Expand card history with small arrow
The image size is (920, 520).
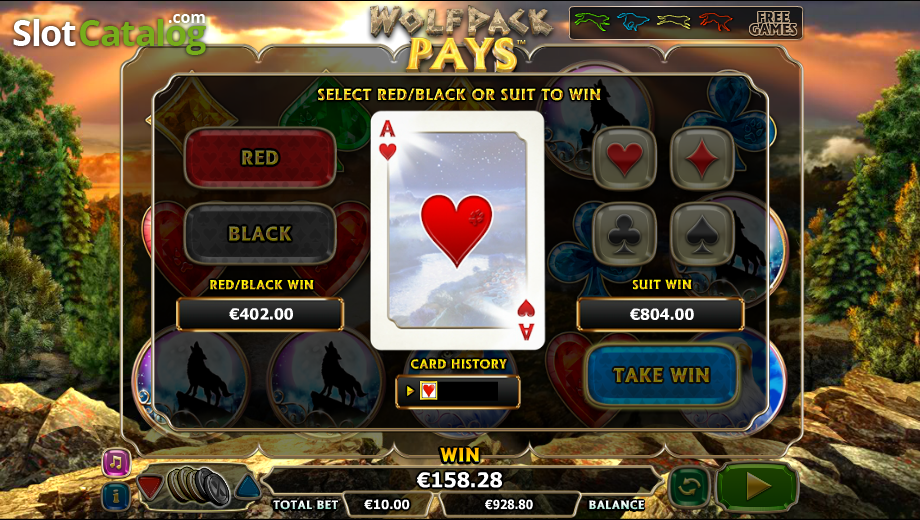pos(410,390)
